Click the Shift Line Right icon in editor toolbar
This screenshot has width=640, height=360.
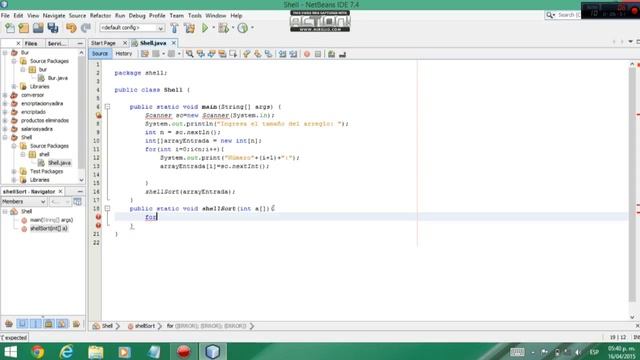click(x=293, y=54)
